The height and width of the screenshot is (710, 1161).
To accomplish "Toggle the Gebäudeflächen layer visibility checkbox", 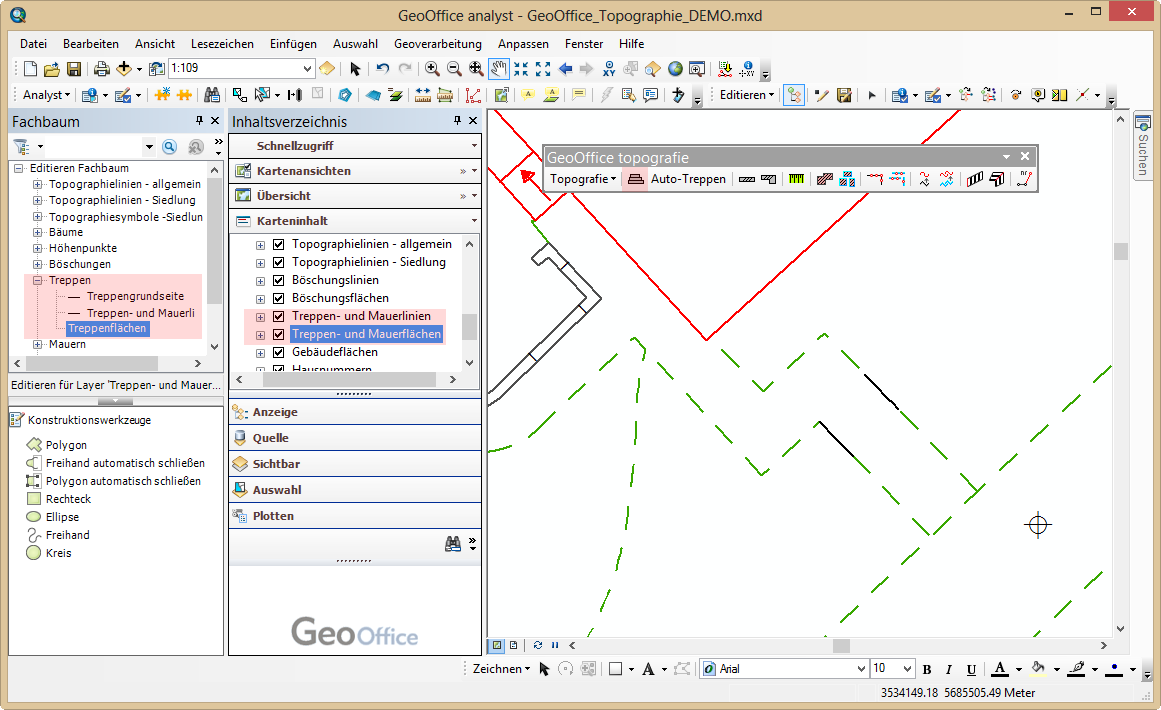I will (279, 352).
